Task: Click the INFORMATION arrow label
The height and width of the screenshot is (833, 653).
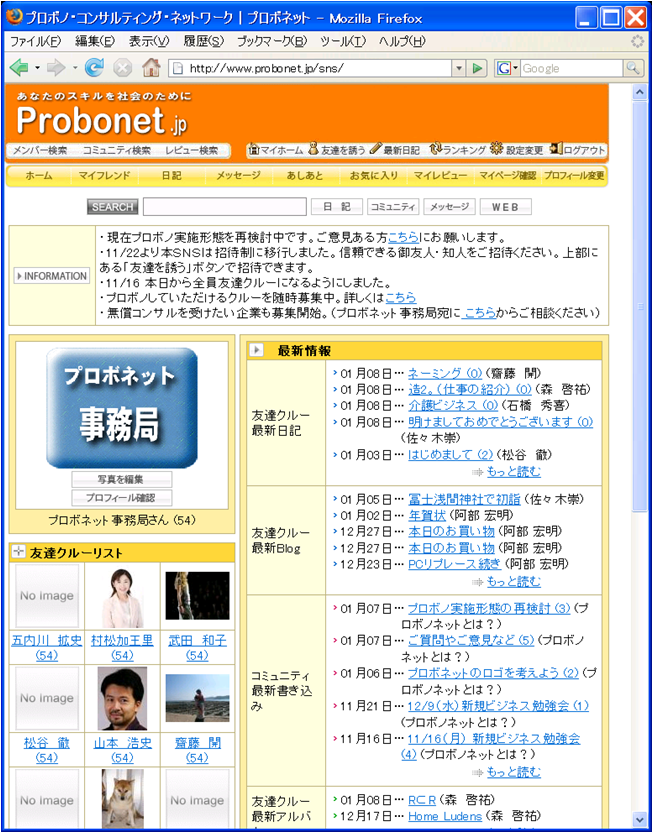Action: [52, 276]
